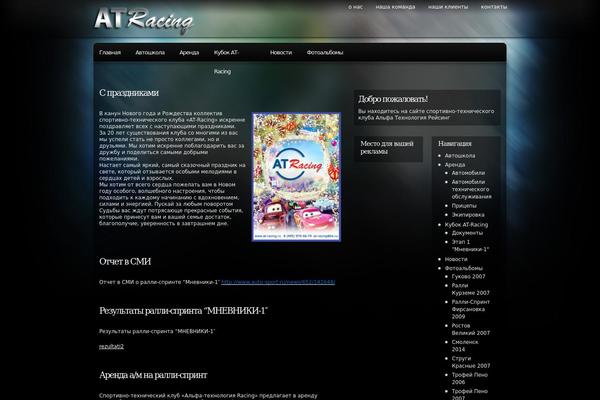Click 'Результаты ралли-спринта МНЕВНИКИ-1' heading
This screenshot has height=400, width=600.
[x=183, y=310]
